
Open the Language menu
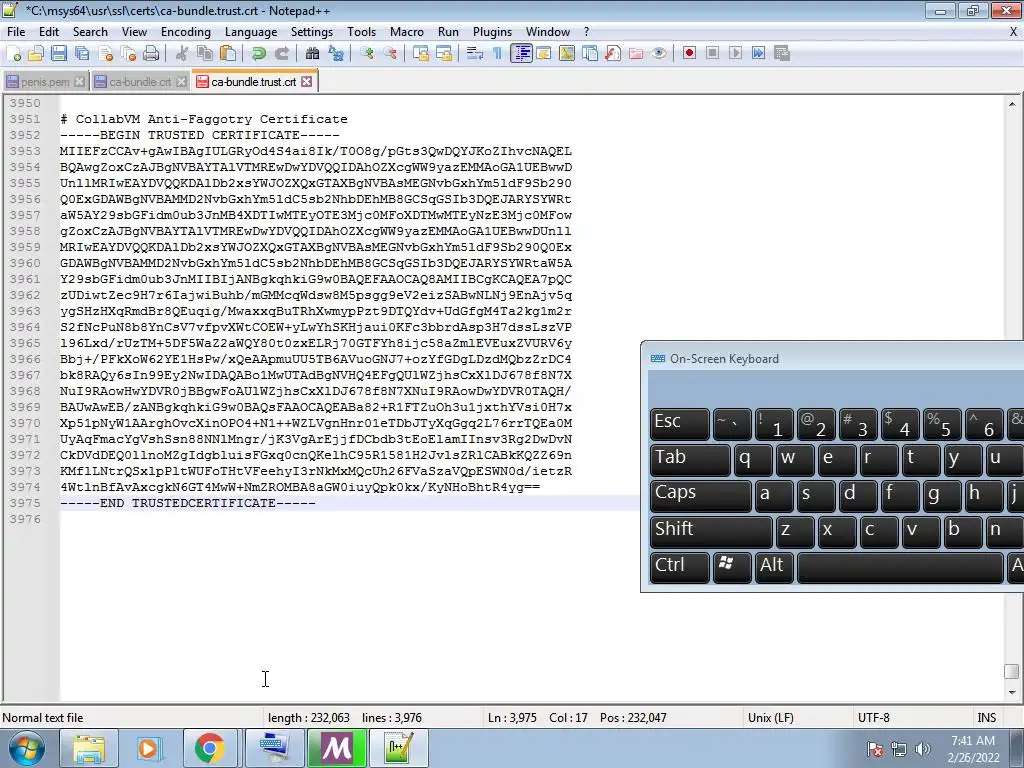251,32
